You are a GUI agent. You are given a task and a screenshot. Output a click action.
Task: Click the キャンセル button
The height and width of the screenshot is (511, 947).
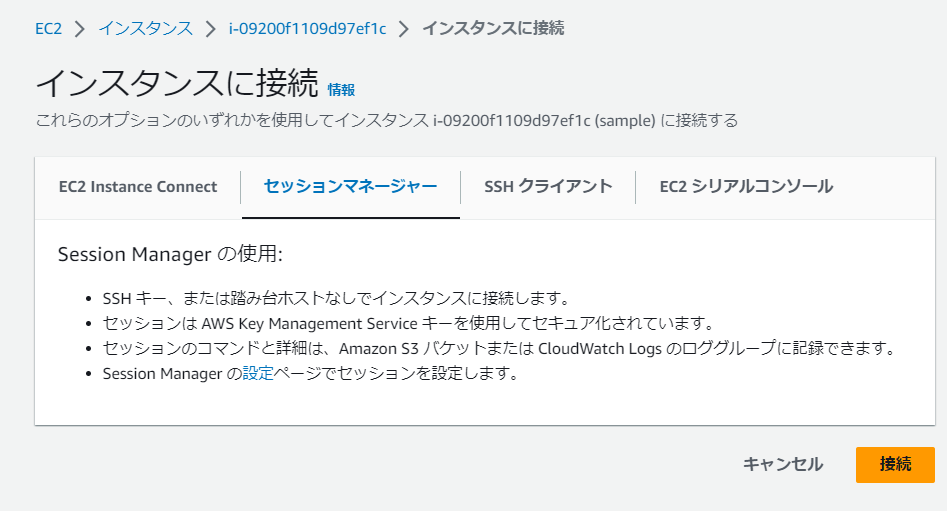783,464
